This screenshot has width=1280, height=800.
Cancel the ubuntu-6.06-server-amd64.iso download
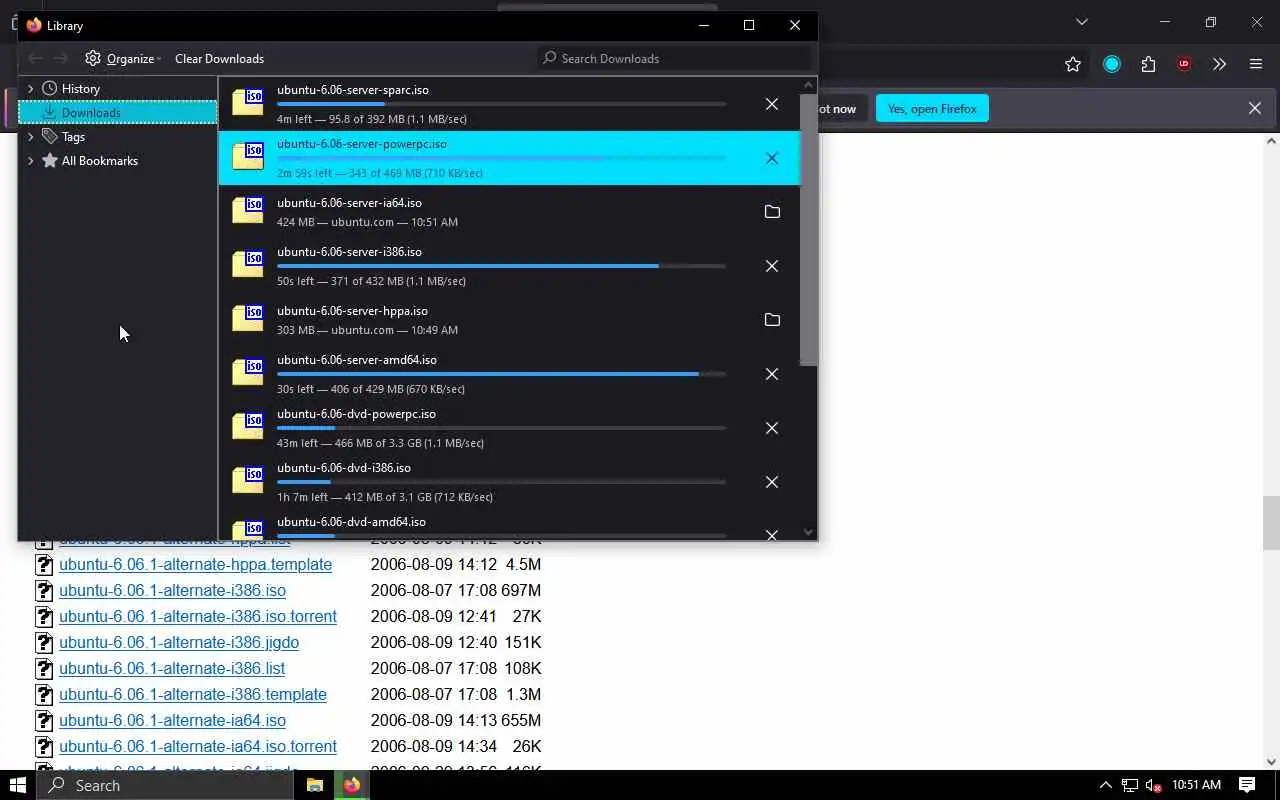coord(771,374)
